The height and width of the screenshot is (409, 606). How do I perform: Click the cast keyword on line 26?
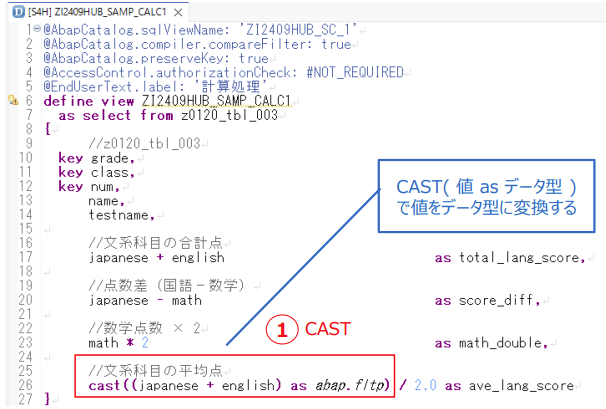(104, 385)
